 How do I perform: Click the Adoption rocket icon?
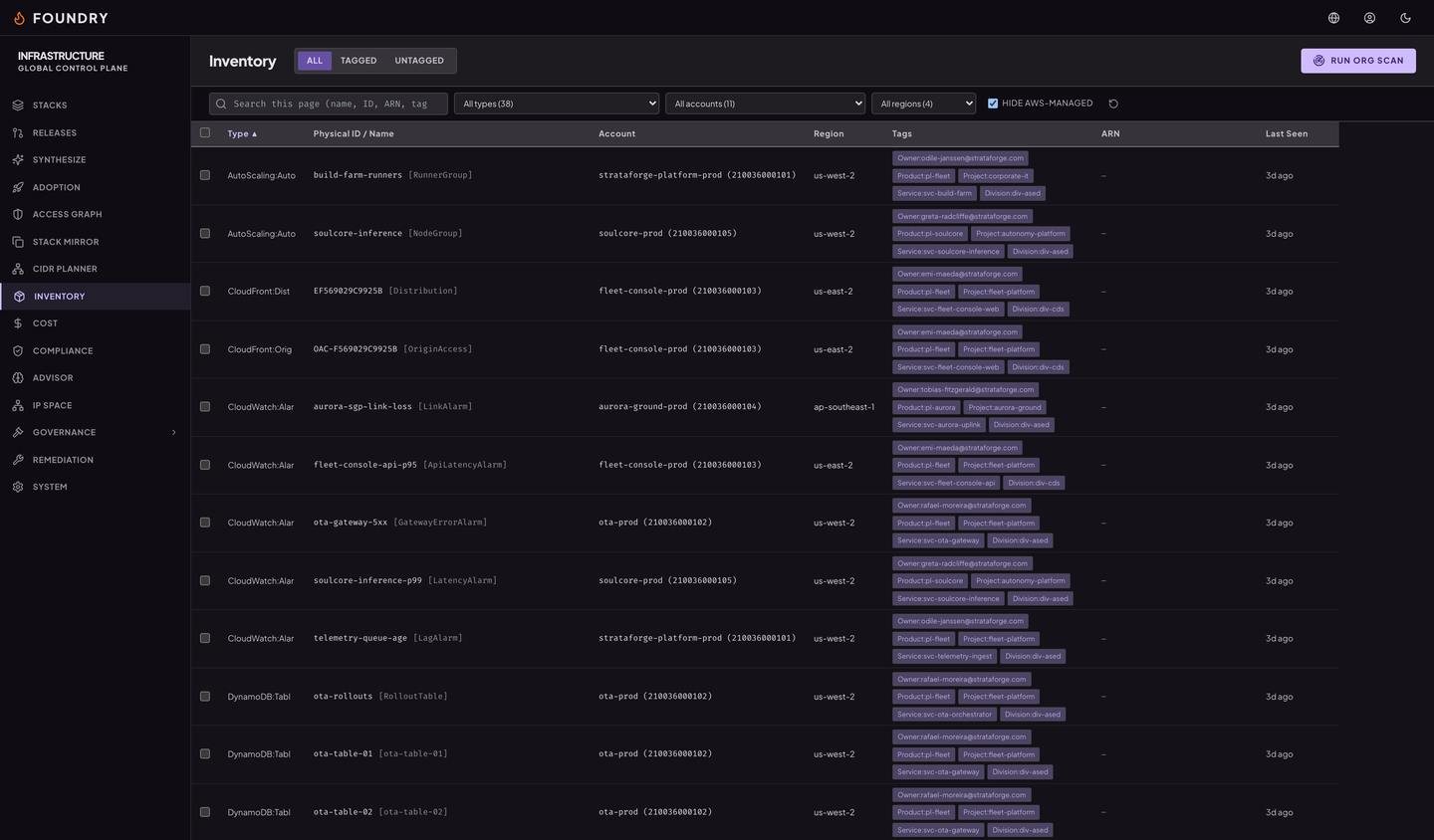click(x=18, y=187)
